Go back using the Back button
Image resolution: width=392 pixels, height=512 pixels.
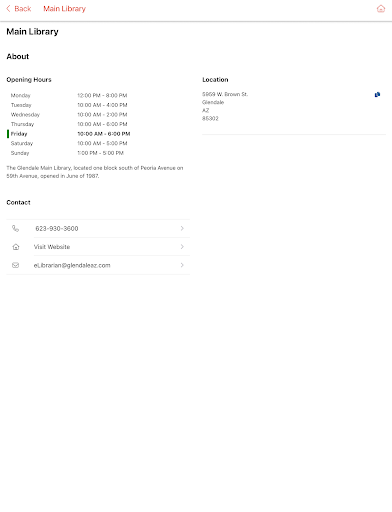pos(19,9)
